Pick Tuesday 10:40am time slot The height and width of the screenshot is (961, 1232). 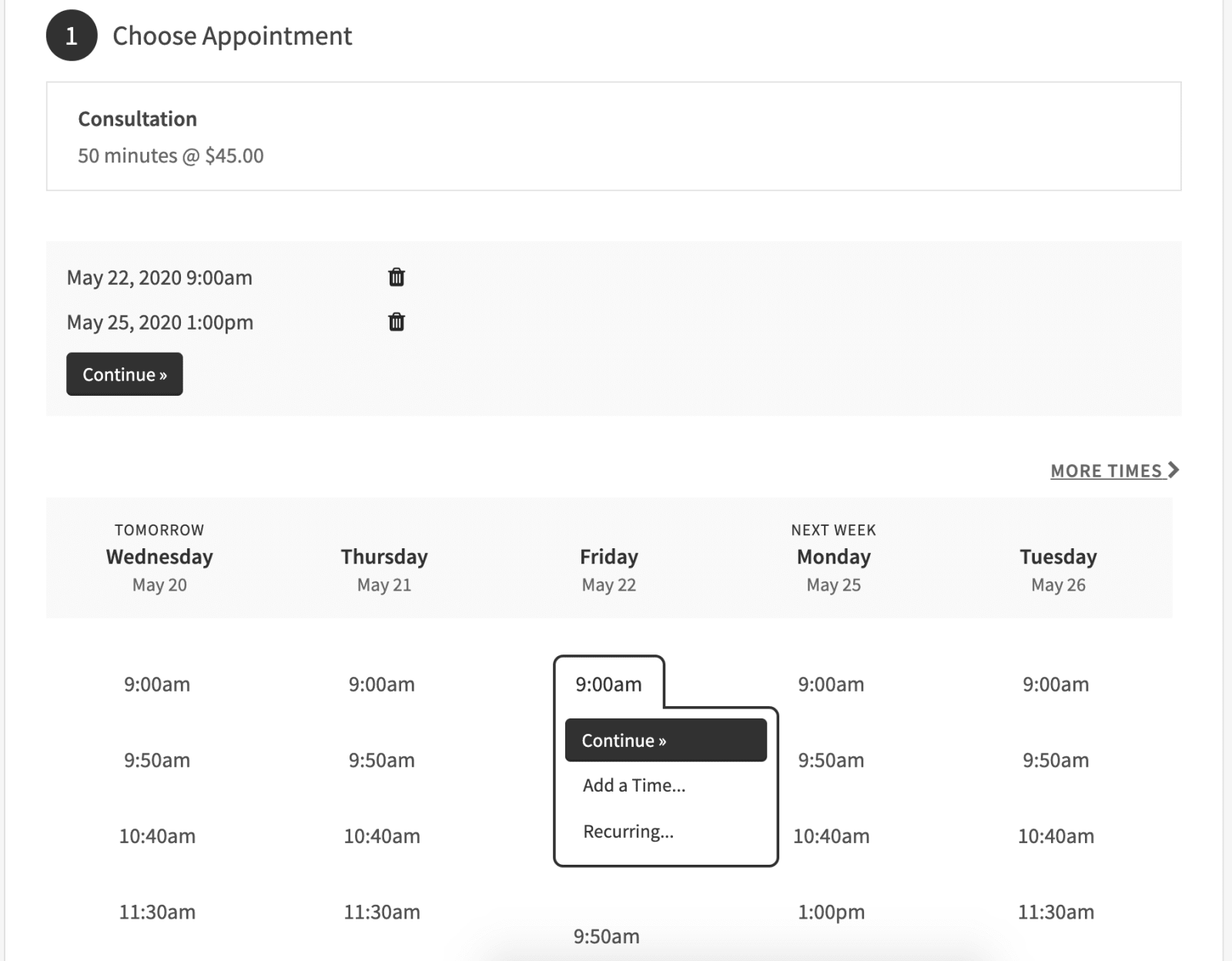(1056, 835)
